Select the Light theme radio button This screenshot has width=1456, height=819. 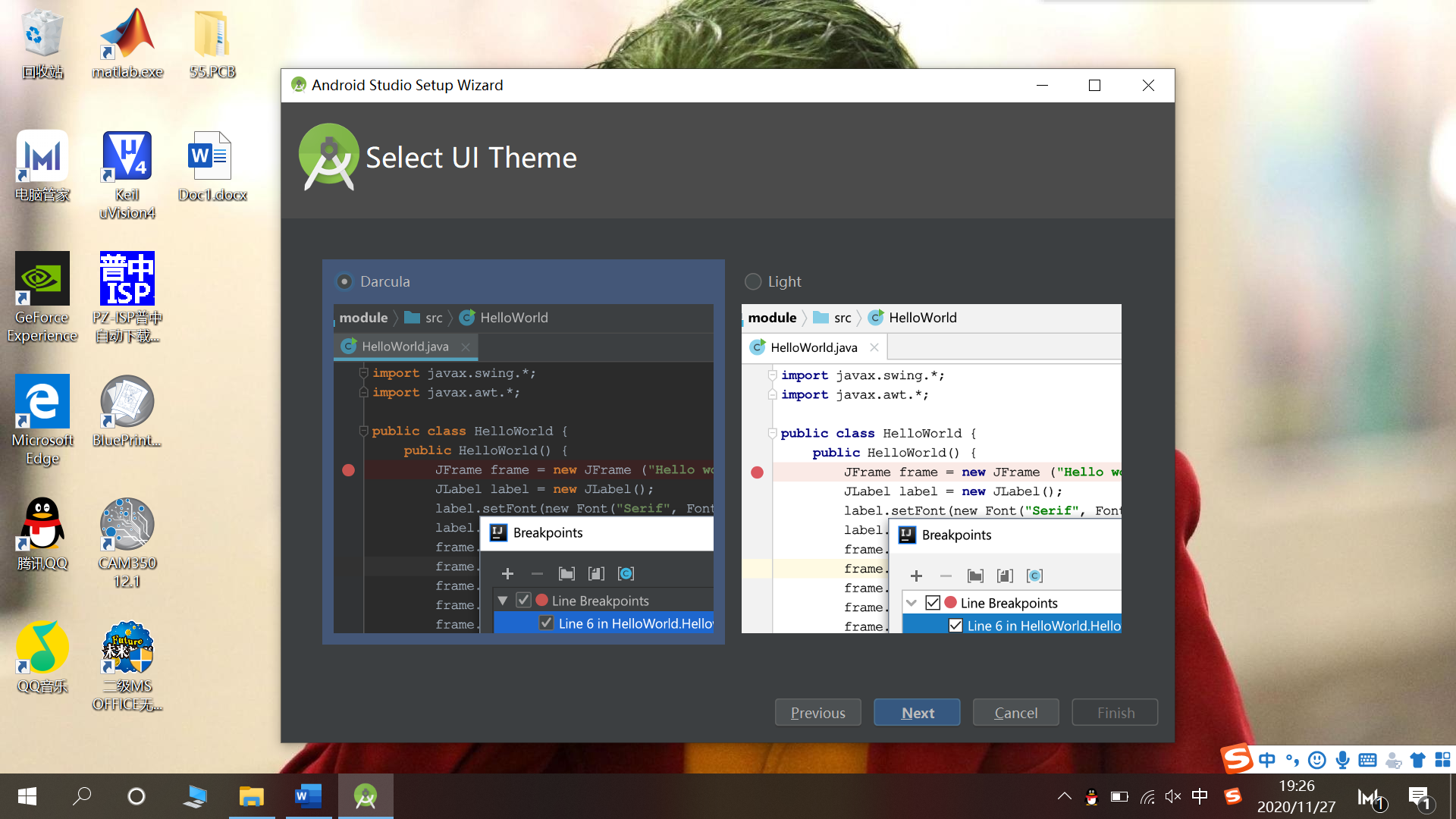(x=753, y=281)
